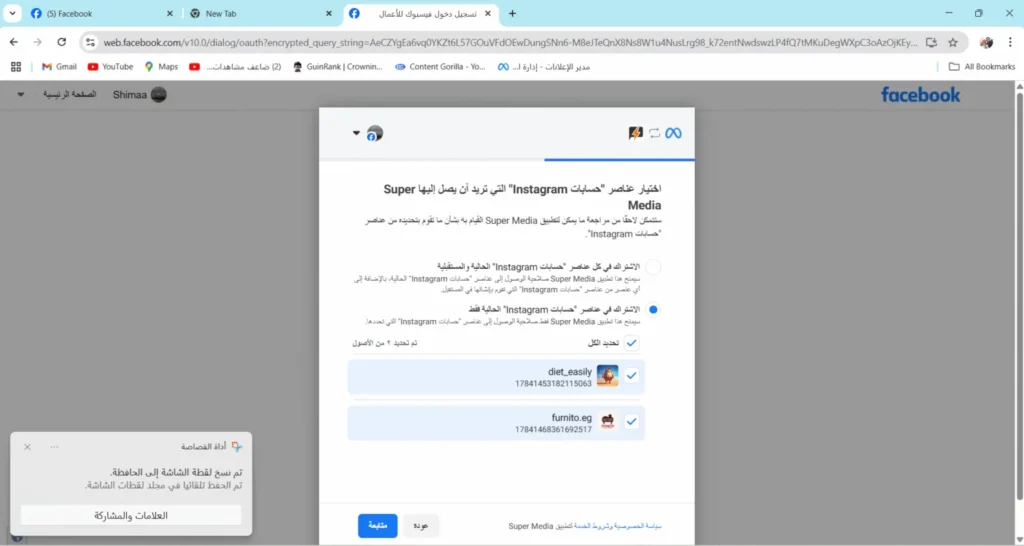Open the ضاعف مشاهدات YouTube bookmark
The width and height of the screenshot is (1024, 546).
(235, 67)
